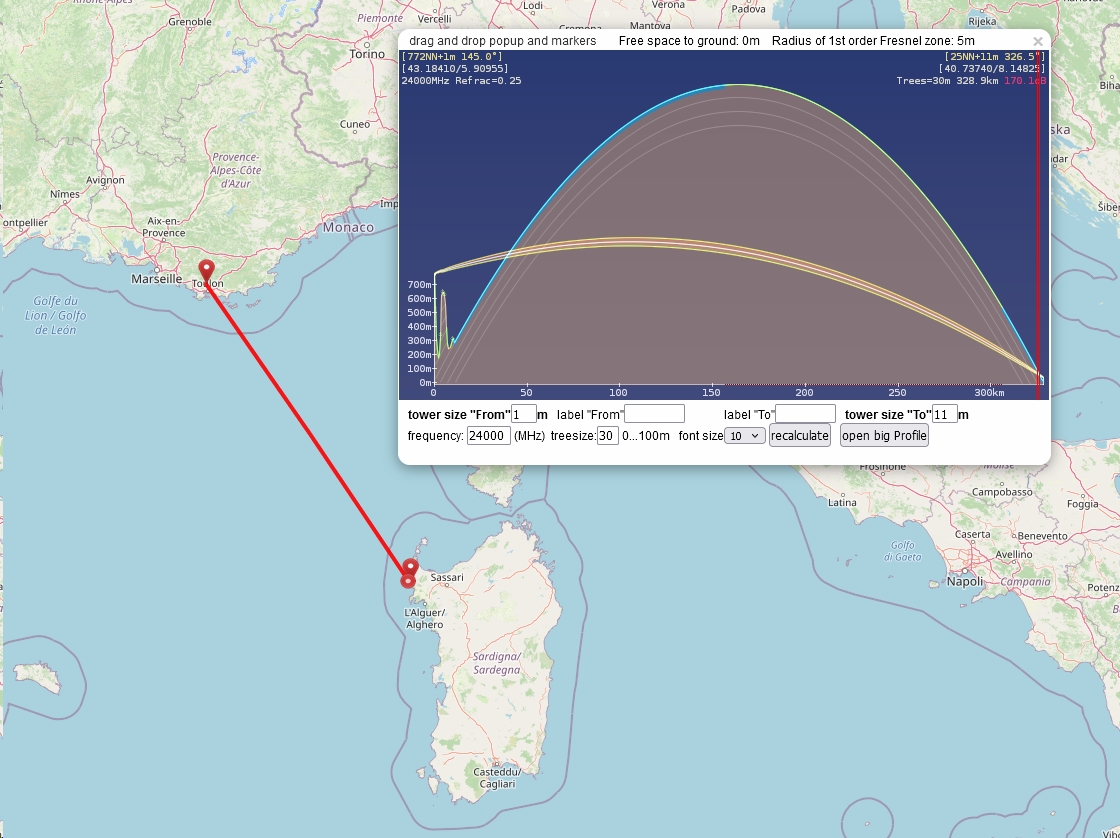1120x838 pixels.
Task: Click the green terrain peak at profile start
Action: coord(442,295)
